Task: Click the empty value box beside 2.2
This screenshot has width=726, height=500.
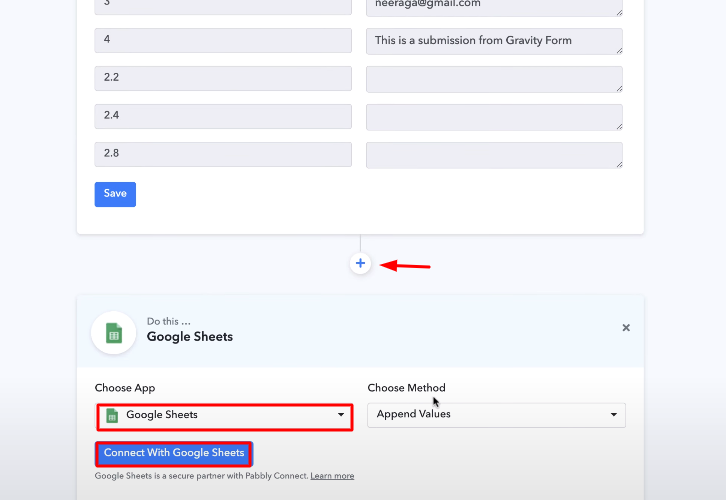Action: pos(494,79)
